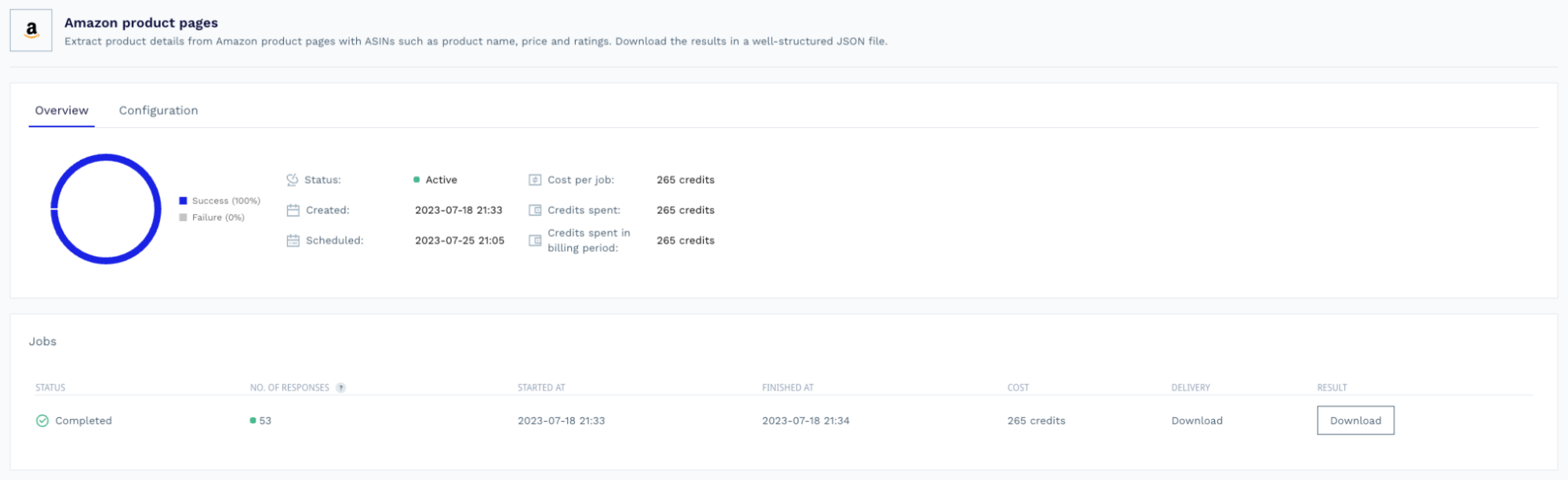Click the finished at 2023-07-18 21:34 cell
1568x480 pixels.
(x=806, y=421)
